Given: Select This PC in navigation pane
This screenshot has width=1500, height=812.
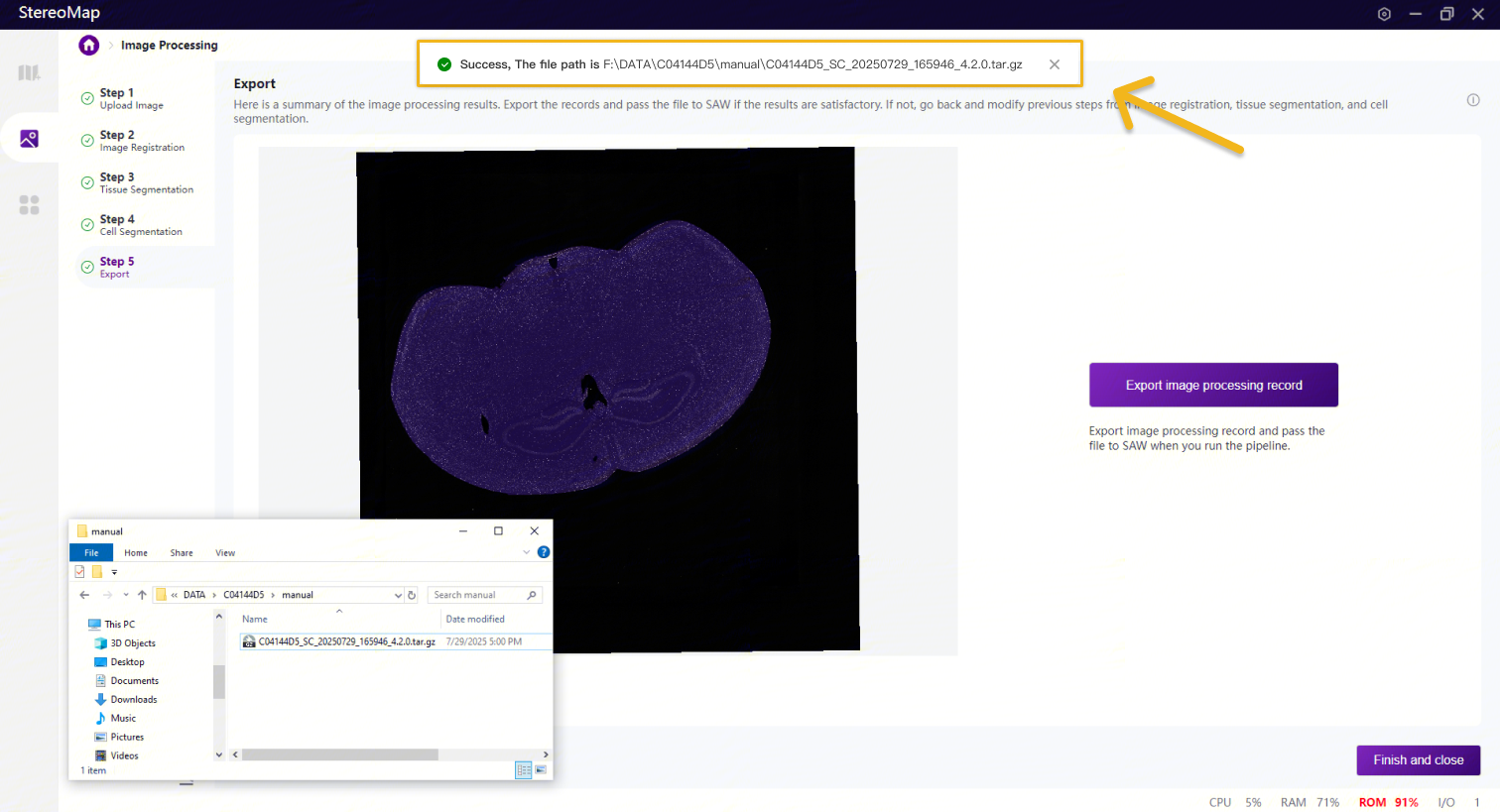Looking at the screenshot, I should [119, 625].
